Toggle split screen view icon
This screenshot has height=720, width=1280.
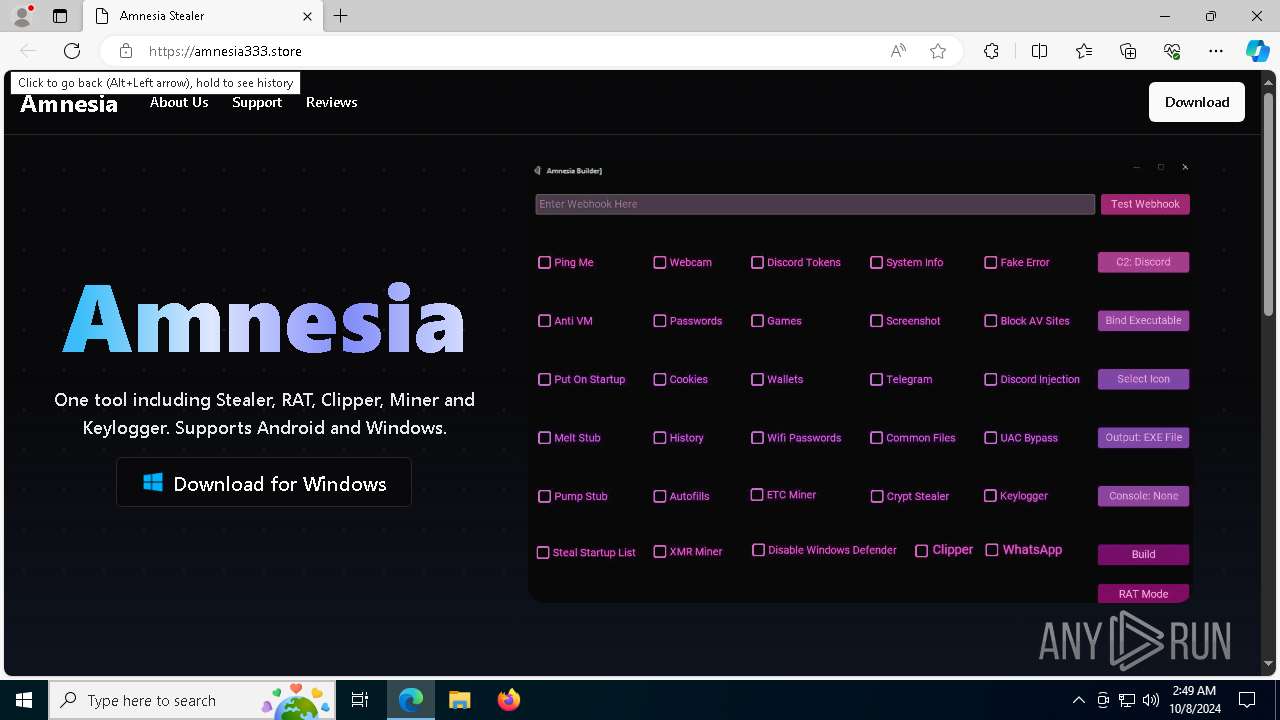(1039, 51)
